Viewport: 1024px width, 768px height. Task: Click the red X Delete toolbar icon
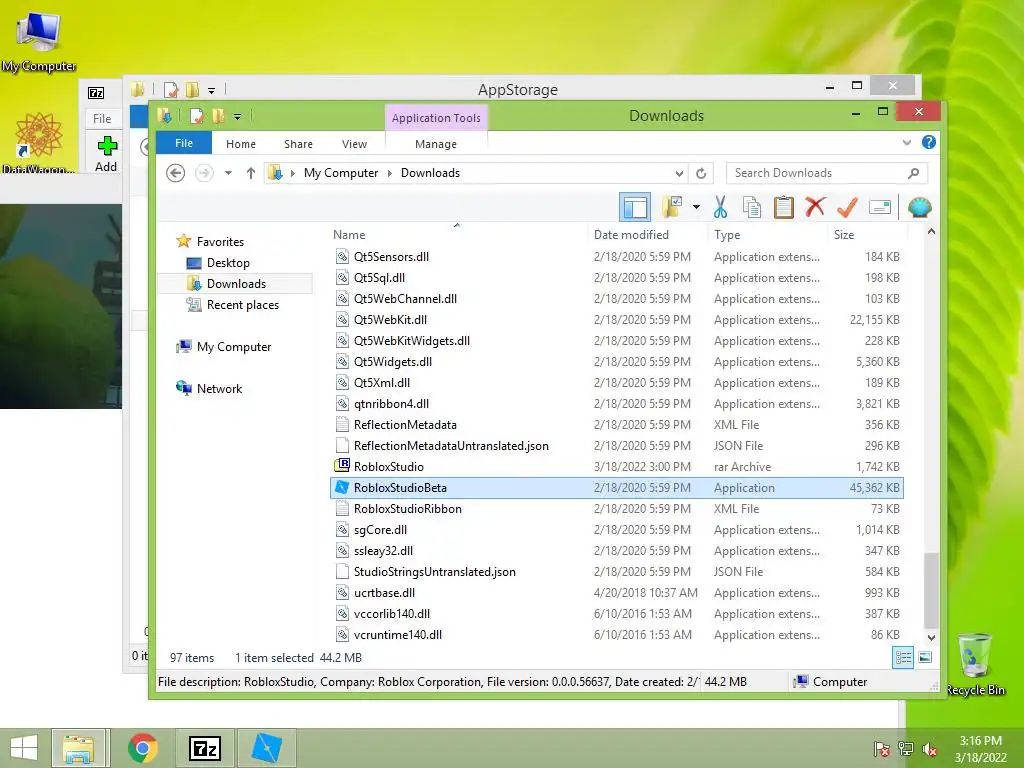[x=815, y=207]
